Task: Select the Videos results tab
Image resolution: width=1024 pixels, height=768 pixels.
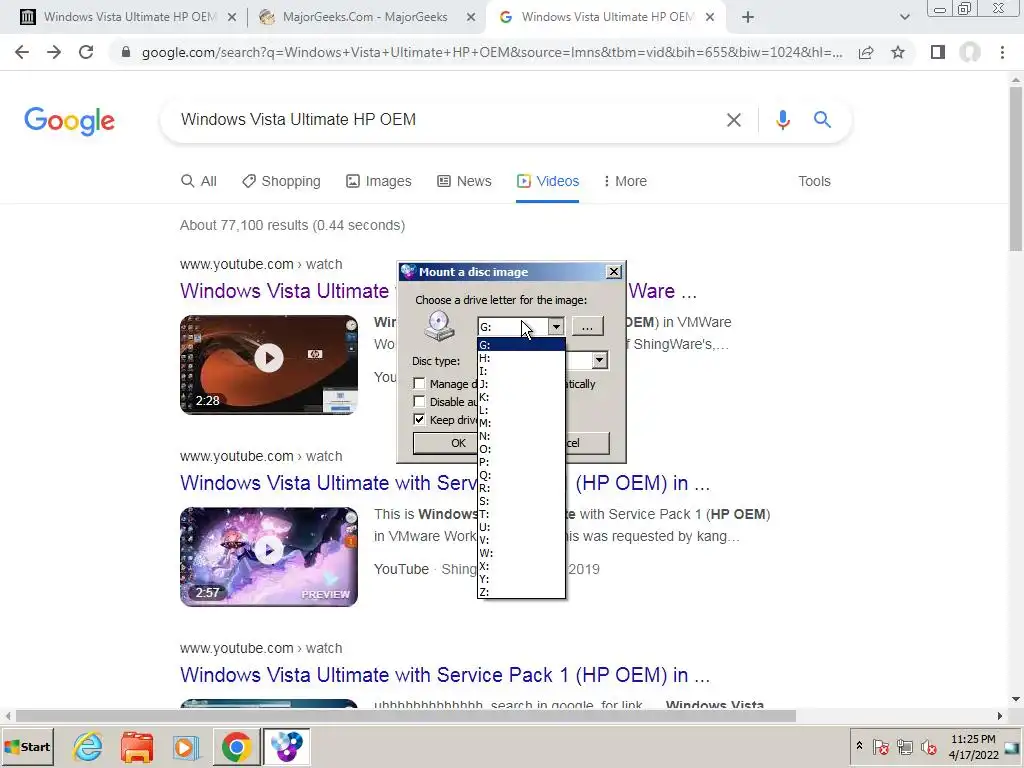Action: pyautogui.click(x=547, y=181)
